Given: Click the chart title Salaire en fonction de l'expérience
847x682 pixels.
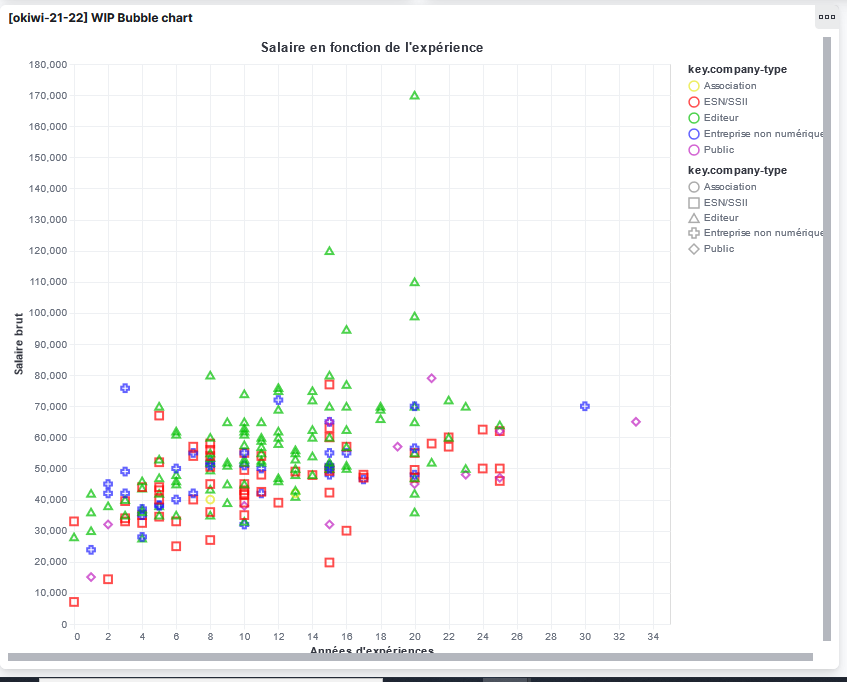Looking at the screenshot, I should coord(372,47).
